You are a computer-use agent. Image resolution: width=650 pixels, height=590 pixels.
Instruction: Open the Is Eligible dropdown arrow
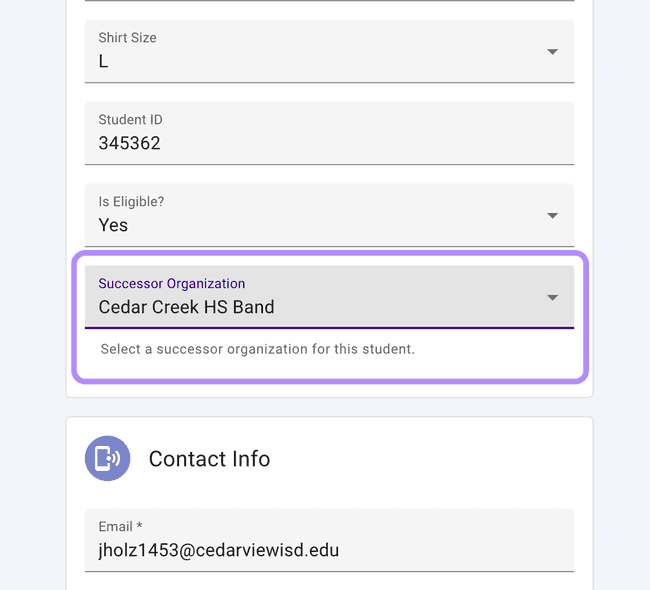click(x=552, y=216)
